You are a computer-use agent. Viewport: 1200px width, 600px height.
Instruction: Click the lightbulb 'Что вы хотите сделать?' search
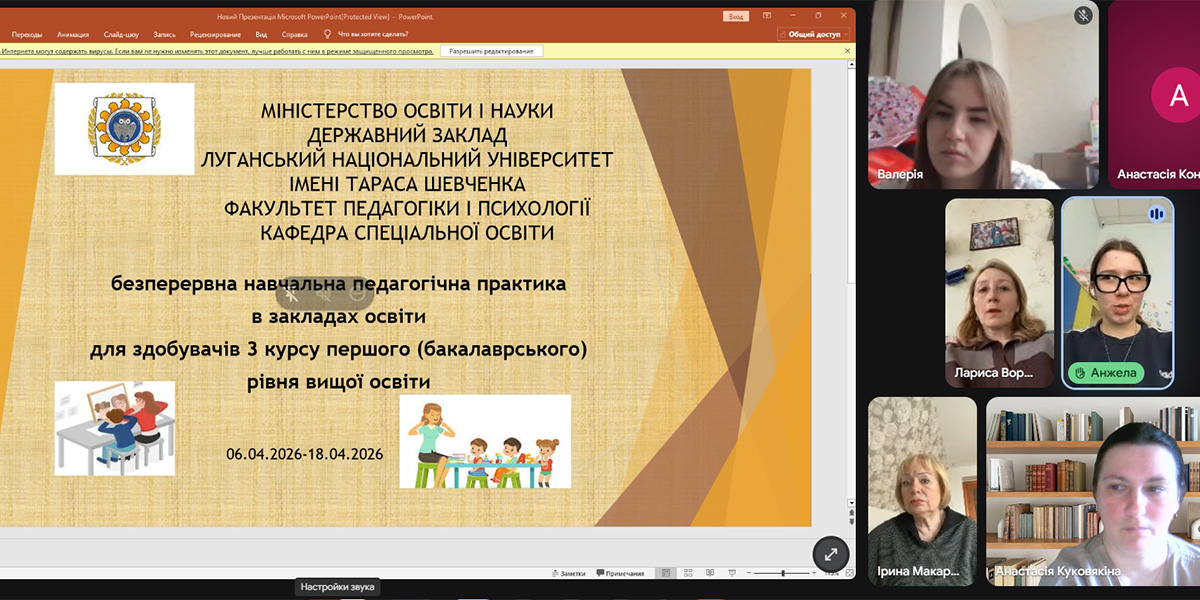click(x=371, y=34)
